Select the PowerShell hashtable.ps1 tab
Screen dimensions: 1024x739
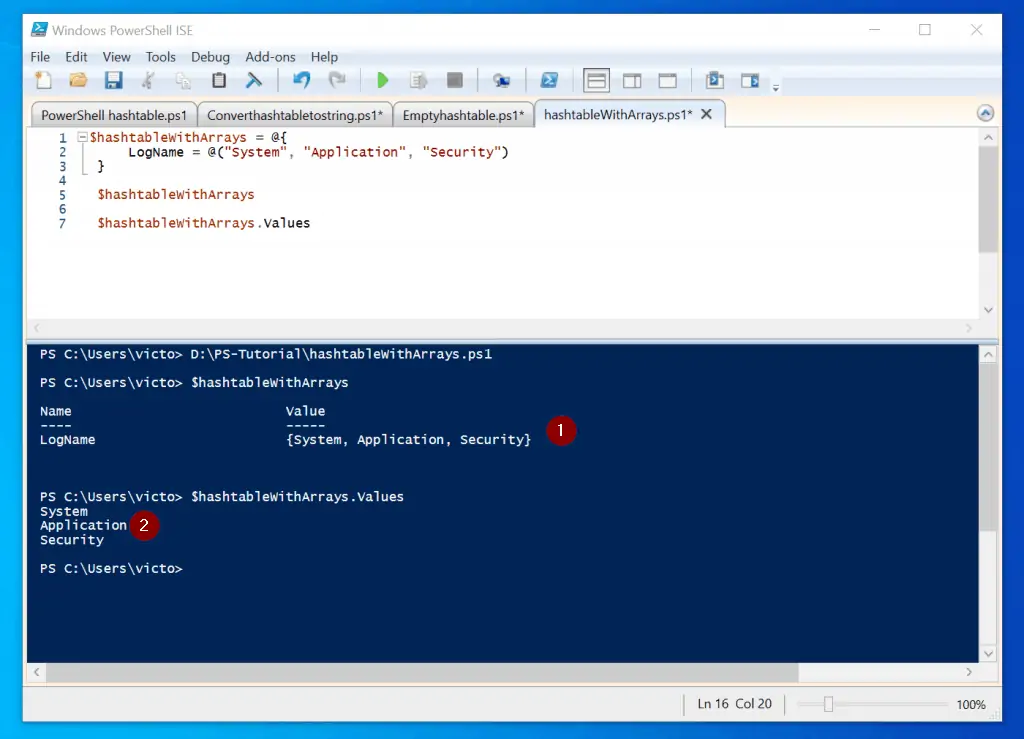click(113, 115)
